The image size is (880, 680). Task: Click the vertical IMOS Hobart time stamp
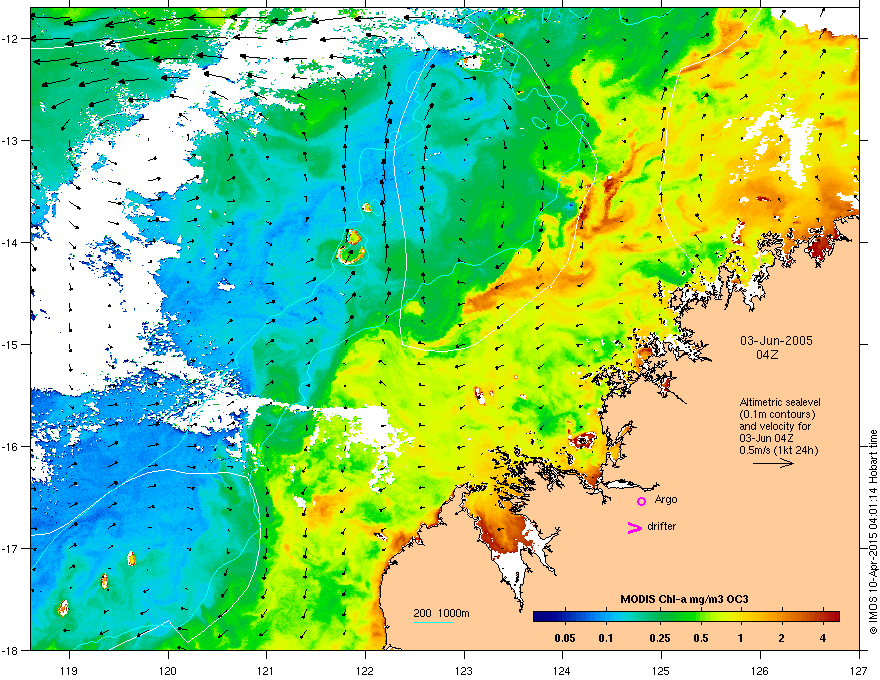[x=873, y=532]
